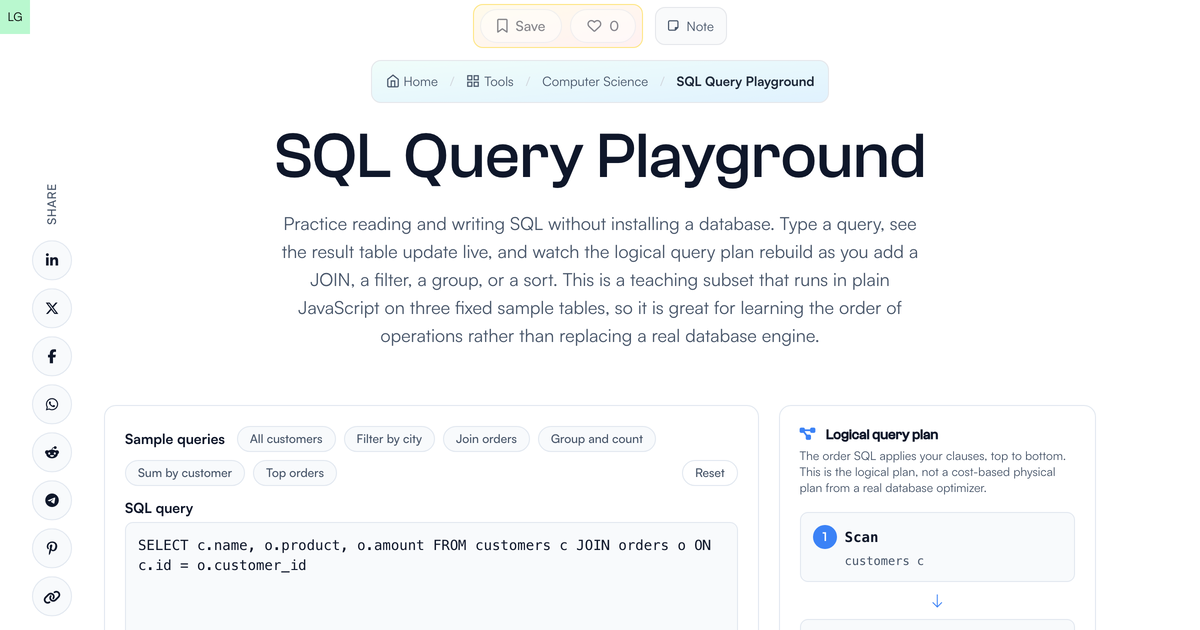1200x630 pixels.
Task: Click the LG logo badge
Action: (15, 17)
